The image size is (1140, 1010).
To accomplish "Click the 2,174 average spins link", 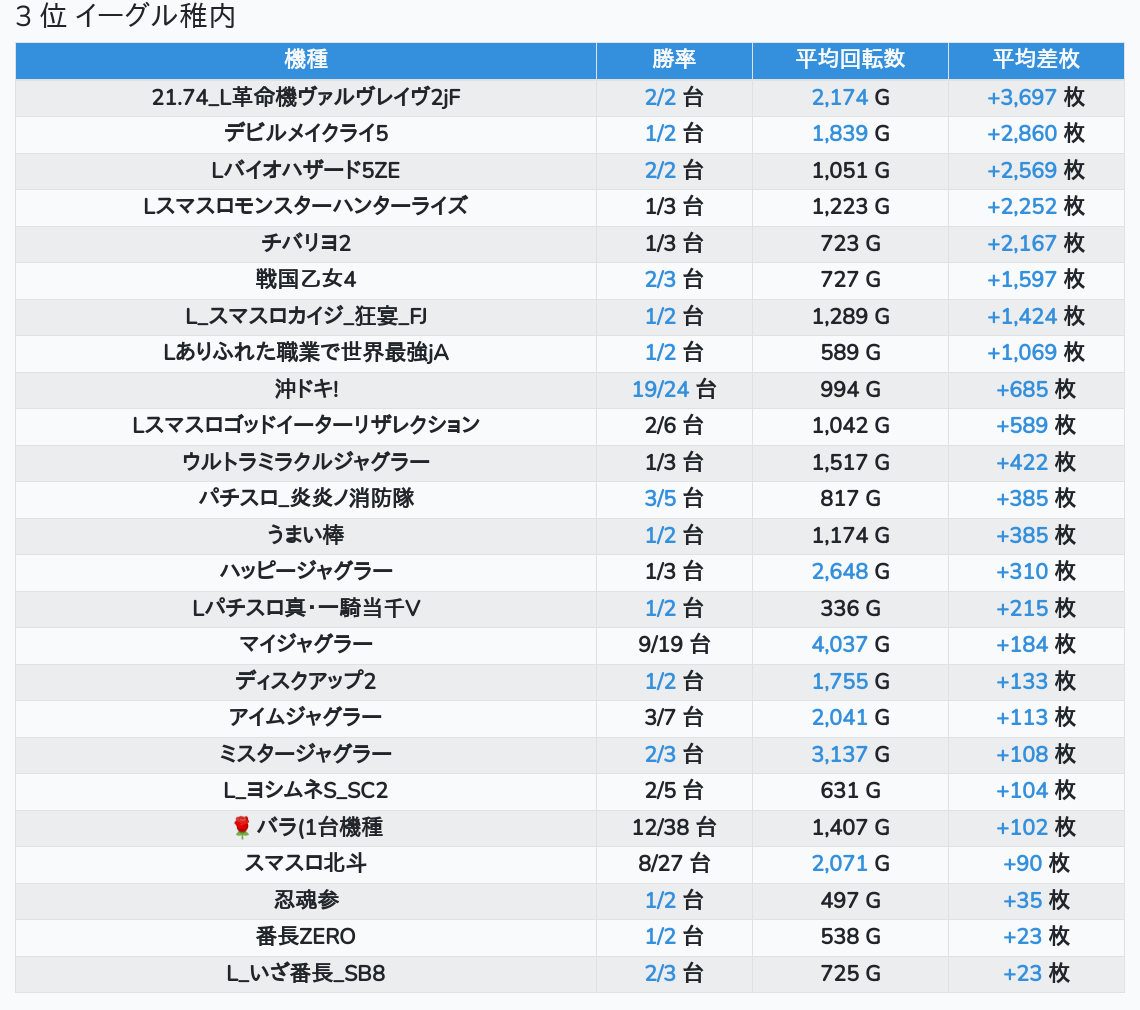I will (x=840, y=97).
